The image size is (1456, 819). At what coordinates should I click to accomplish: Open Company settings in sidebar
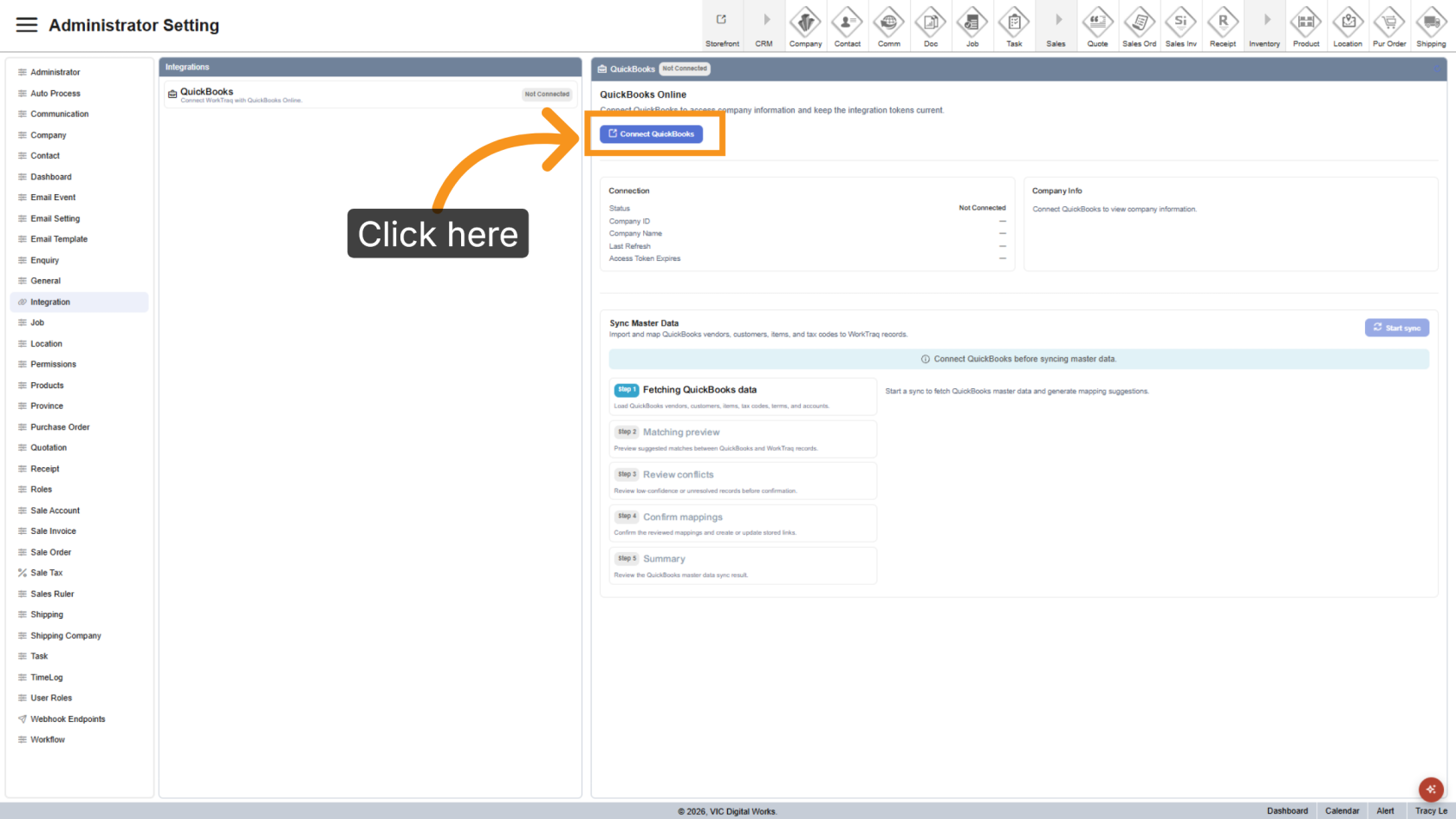[x=79, y=135]
